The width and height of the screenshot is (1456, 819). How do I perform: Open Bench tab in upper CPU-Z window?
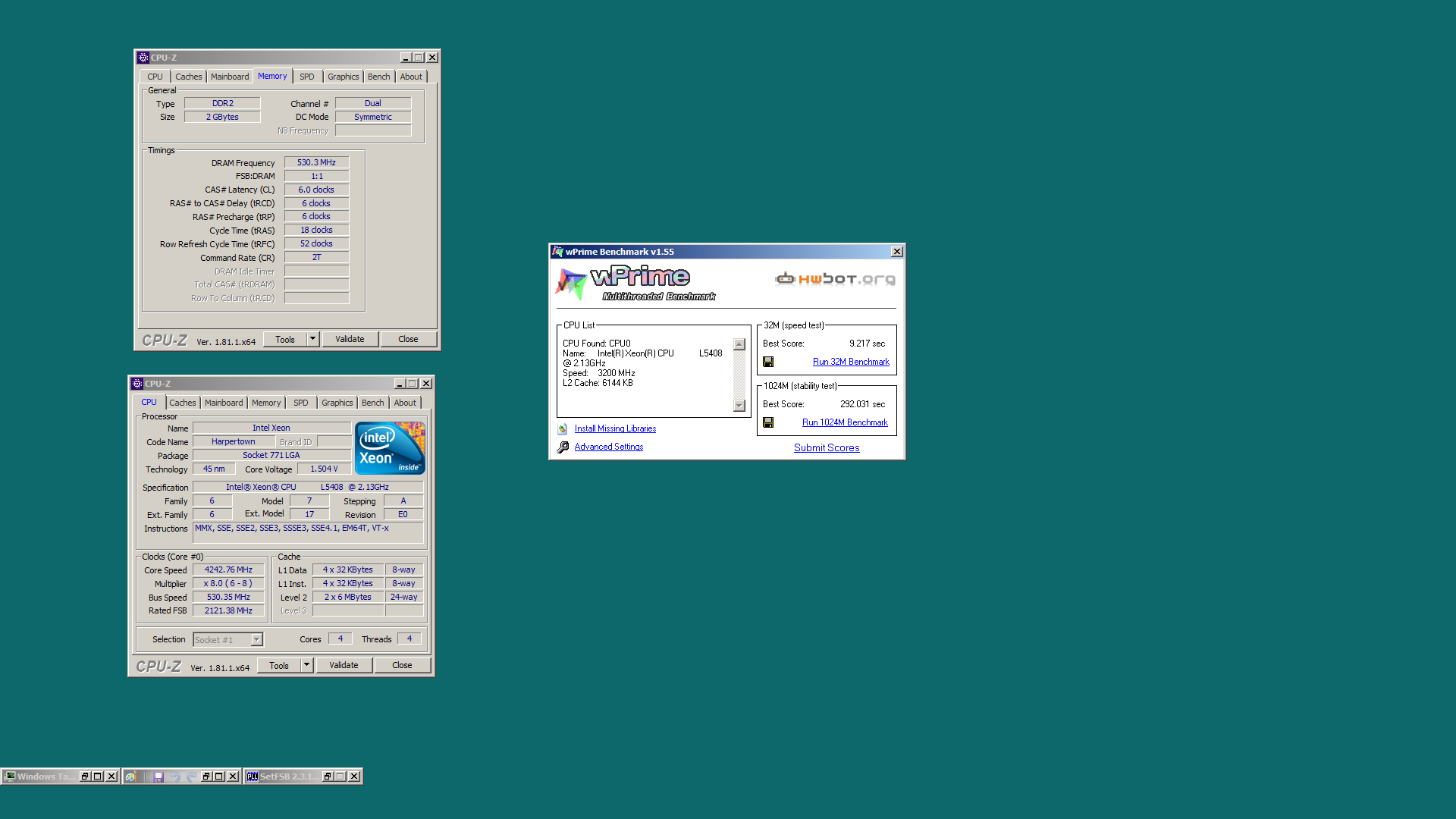click(x=378, y=77)
